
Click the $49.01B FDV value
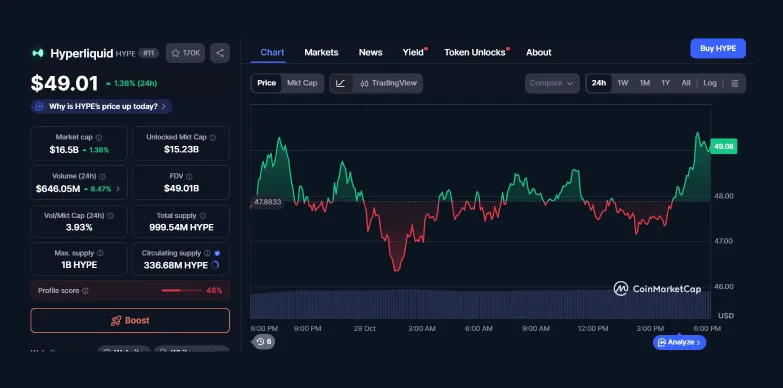181,188
